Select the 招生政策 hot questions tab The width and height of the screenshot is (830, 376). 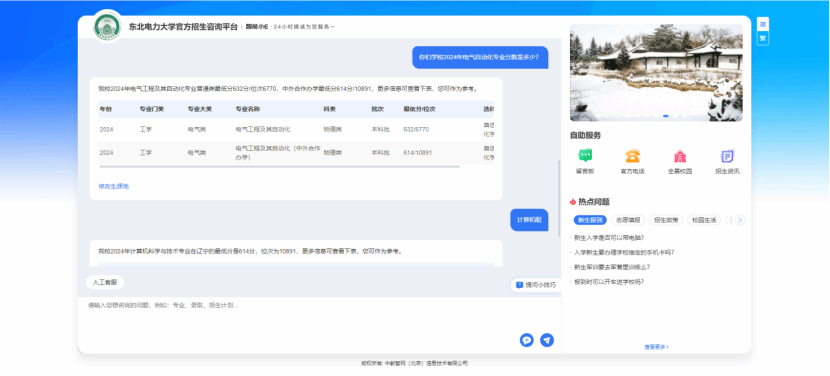tap(666, 220)
